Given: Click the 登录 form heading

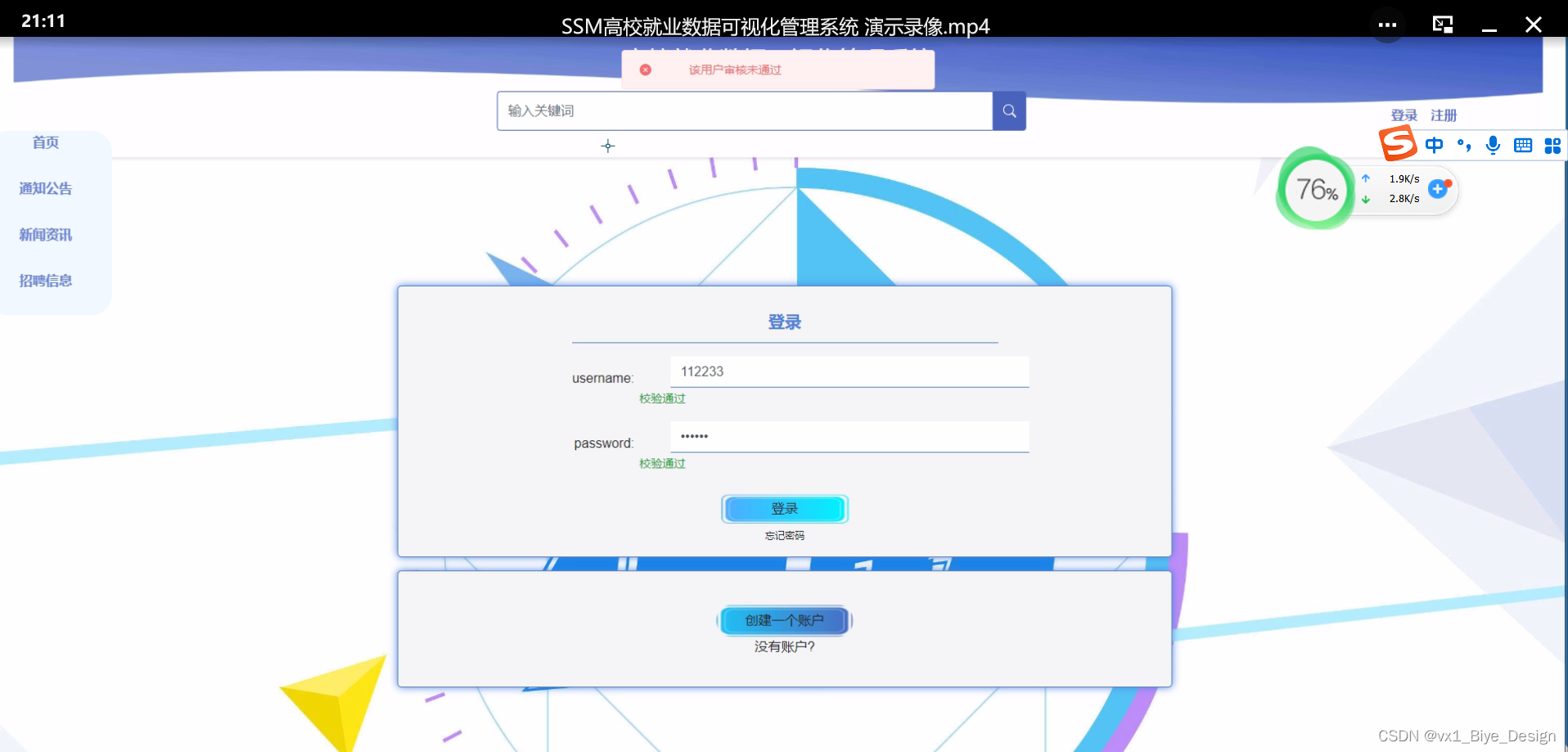Looking at the screenshot, I should pos(785,322).
